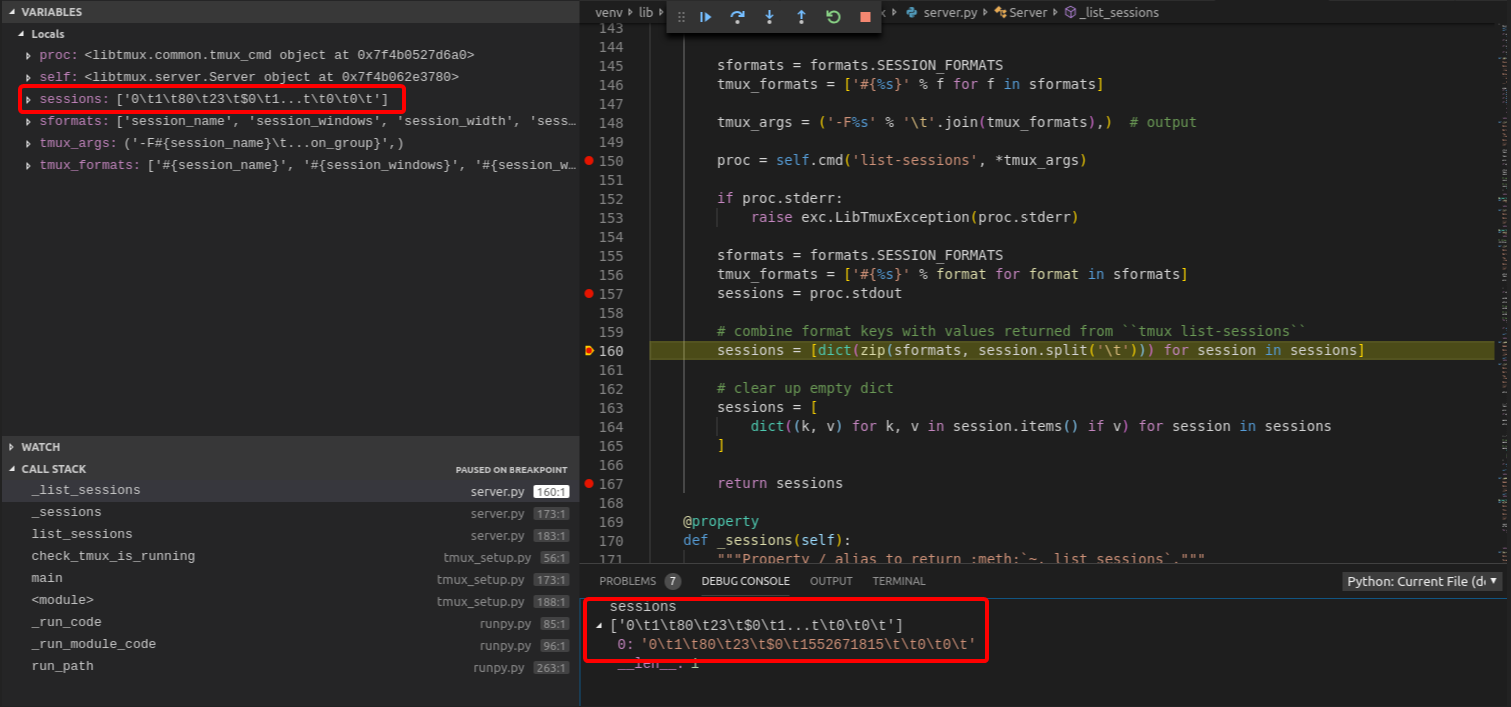1511x707 pixels.
Task: Select the _sessions call stack frame
Action: 289,512
